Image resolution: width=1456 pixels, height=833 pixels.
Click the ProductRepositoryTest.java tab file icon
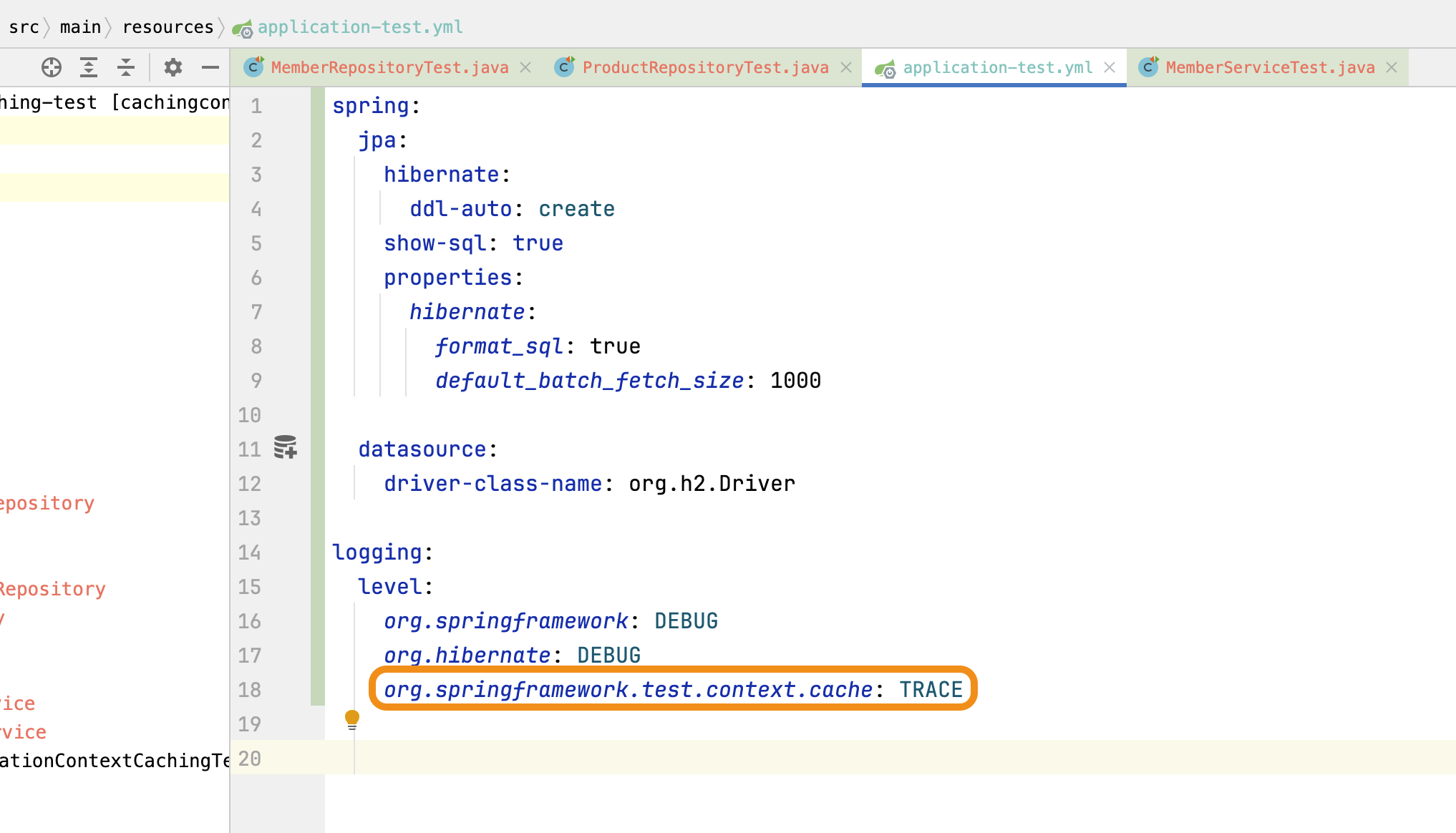point(565,67)
